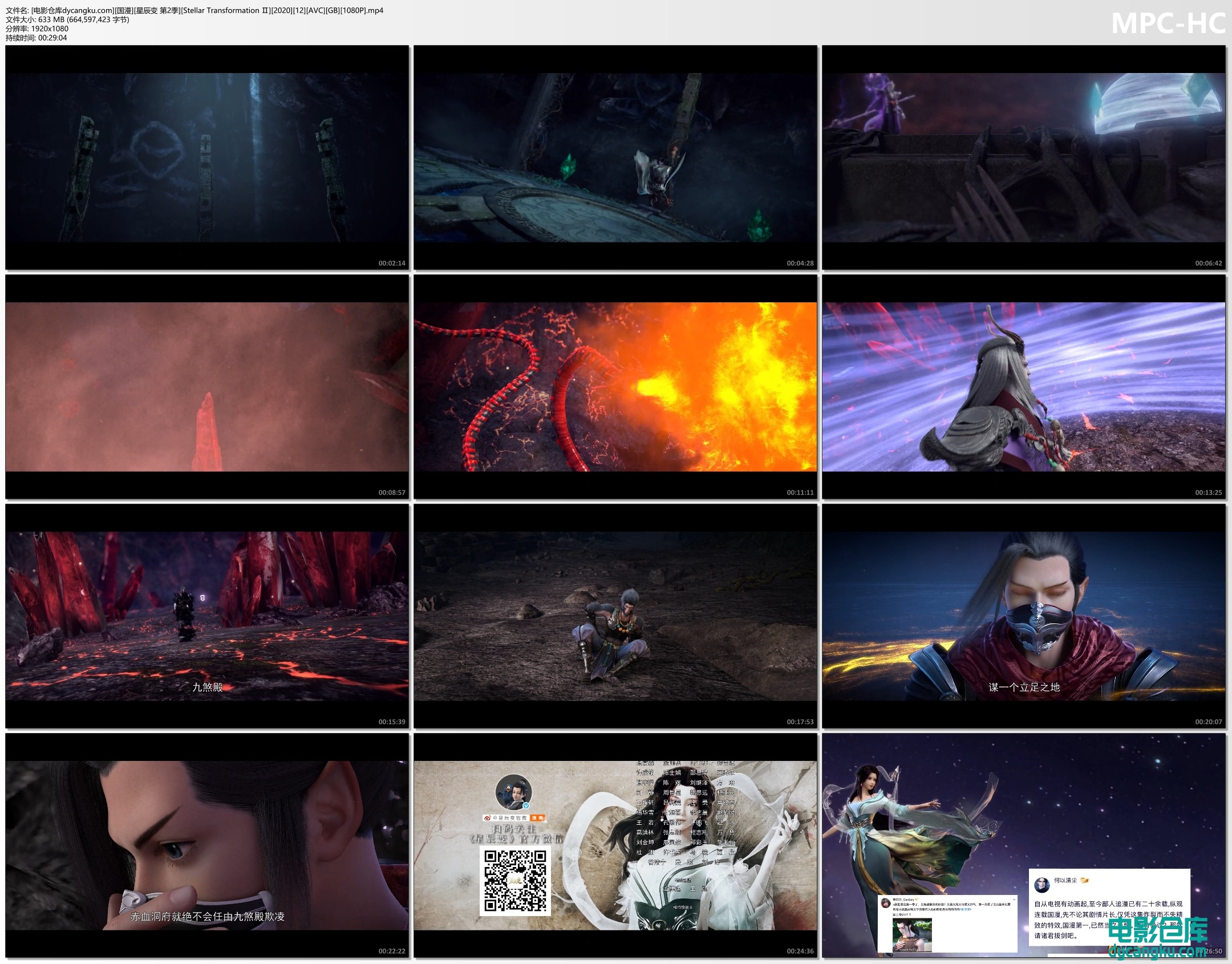Click the 何以清尘 commenter avatar

pos(1042,885)
